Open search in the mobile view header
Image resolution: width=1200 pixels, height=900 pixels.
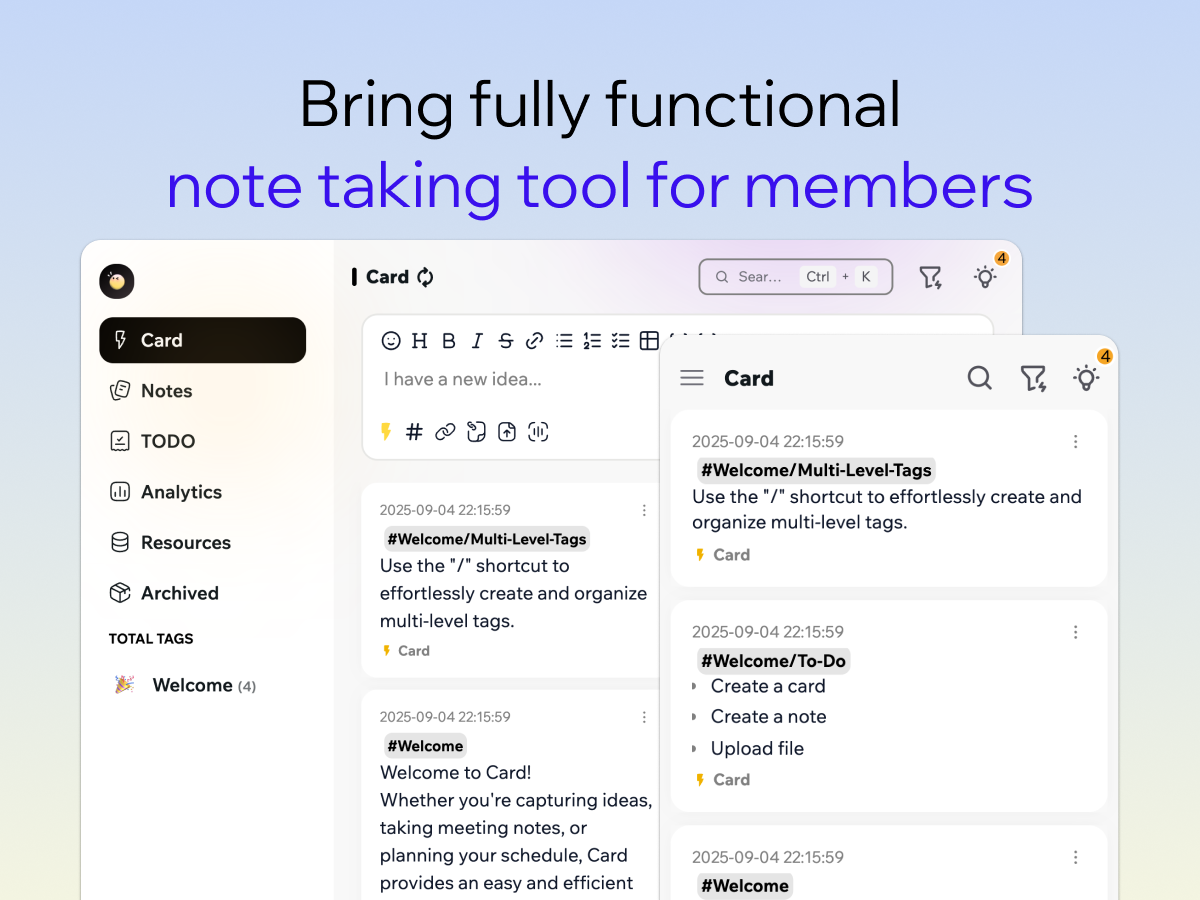tap(980, 378)
